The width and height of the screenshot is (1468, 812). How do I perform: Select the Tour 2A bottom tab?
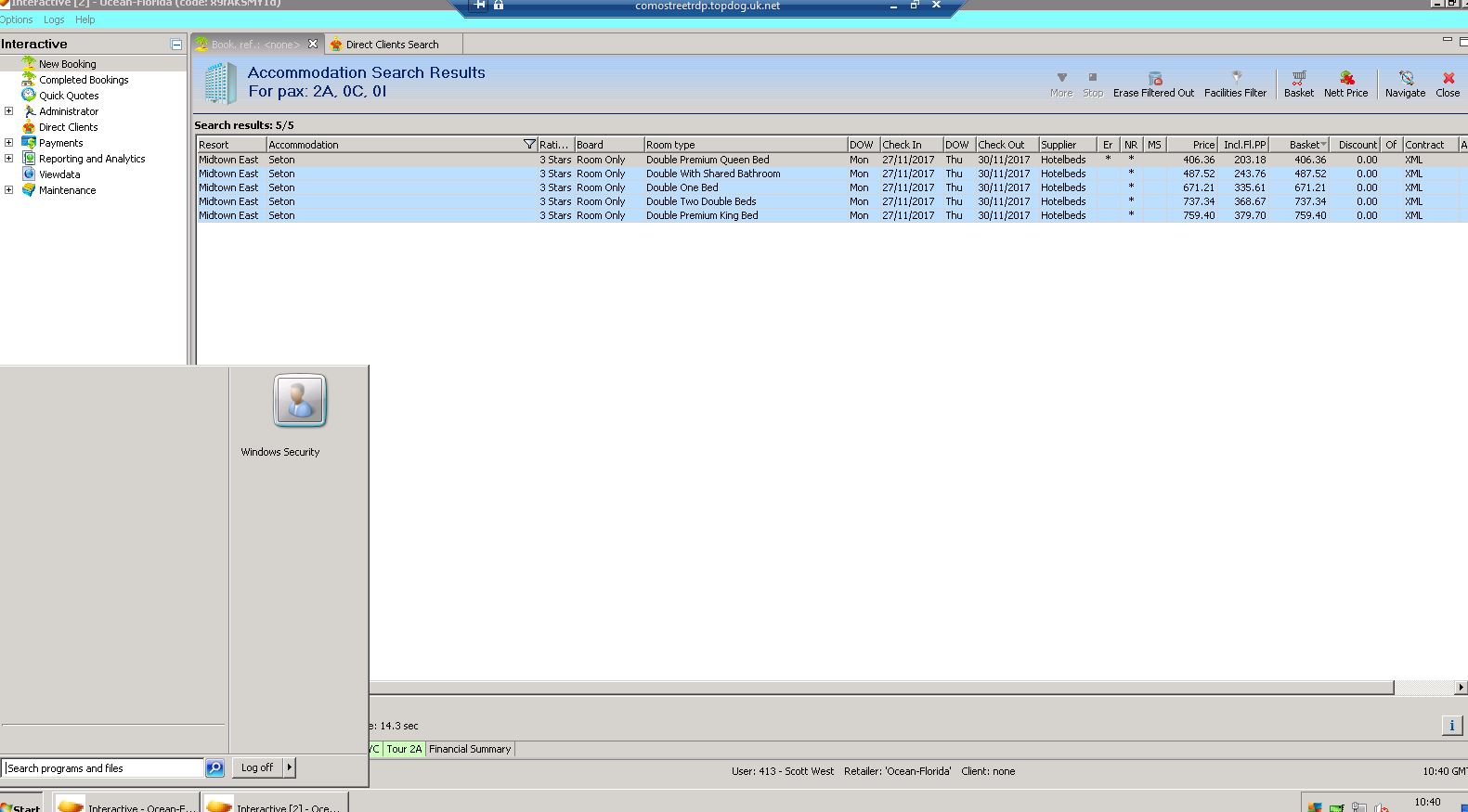404,749
